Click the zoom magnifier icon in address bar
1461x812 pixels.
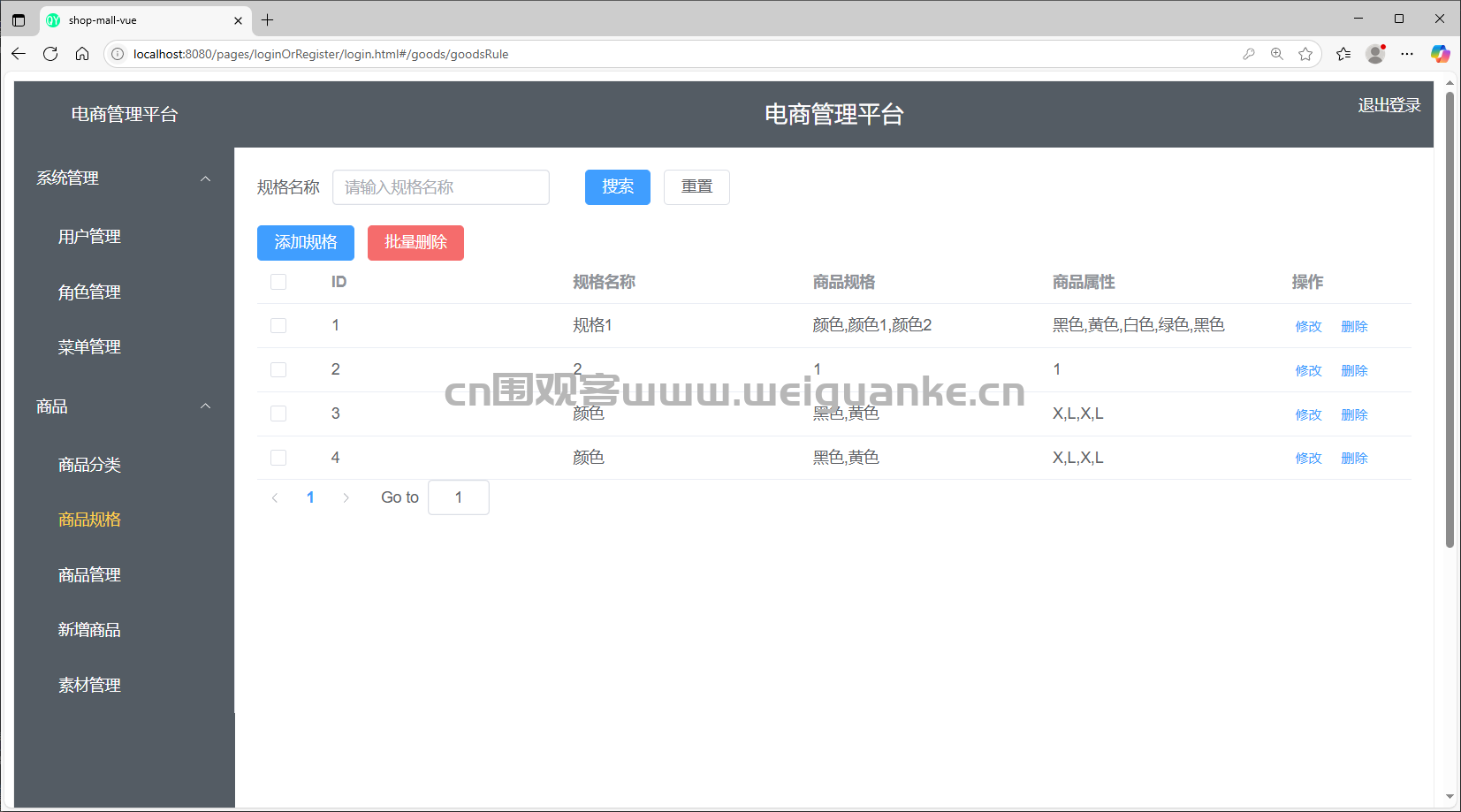point(1277,54)
